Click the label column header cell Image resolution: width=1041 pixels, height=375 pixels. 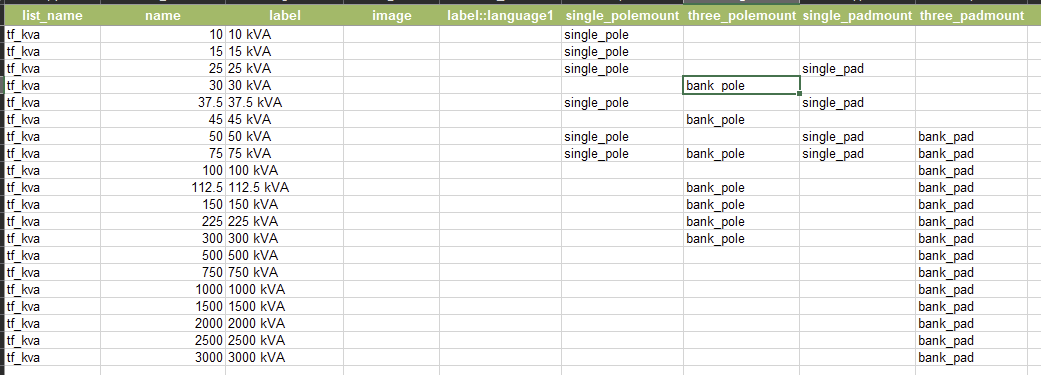(285, 15)
